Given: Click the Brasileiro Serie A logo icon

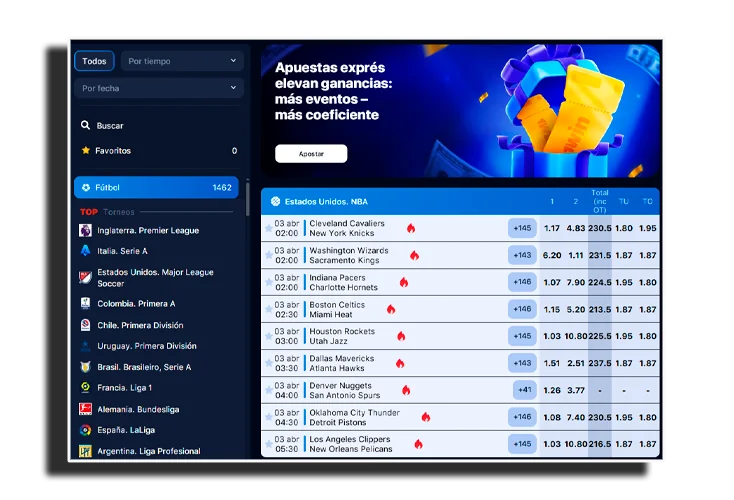Looking at the screenshot, I should [85, 367].
